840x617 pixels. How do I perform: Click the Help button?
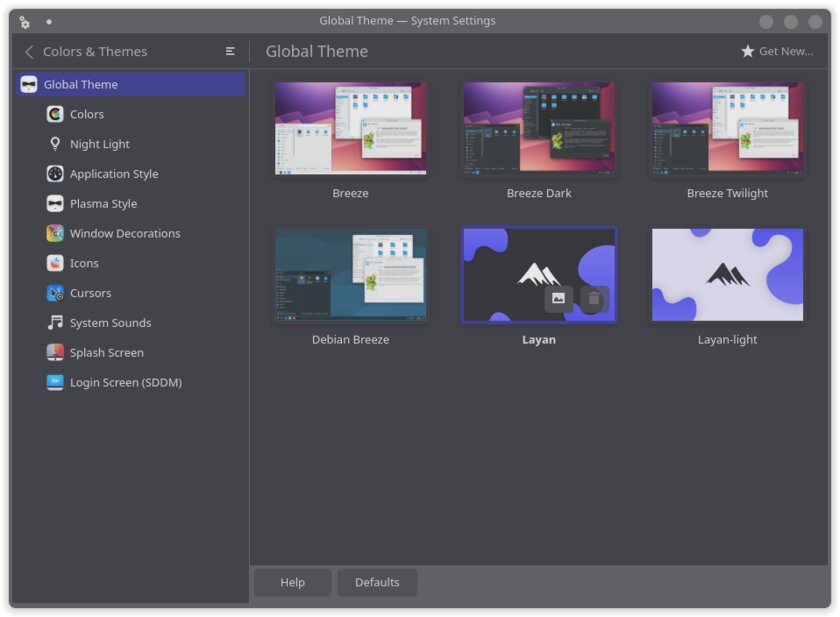(x=292, y=582)
